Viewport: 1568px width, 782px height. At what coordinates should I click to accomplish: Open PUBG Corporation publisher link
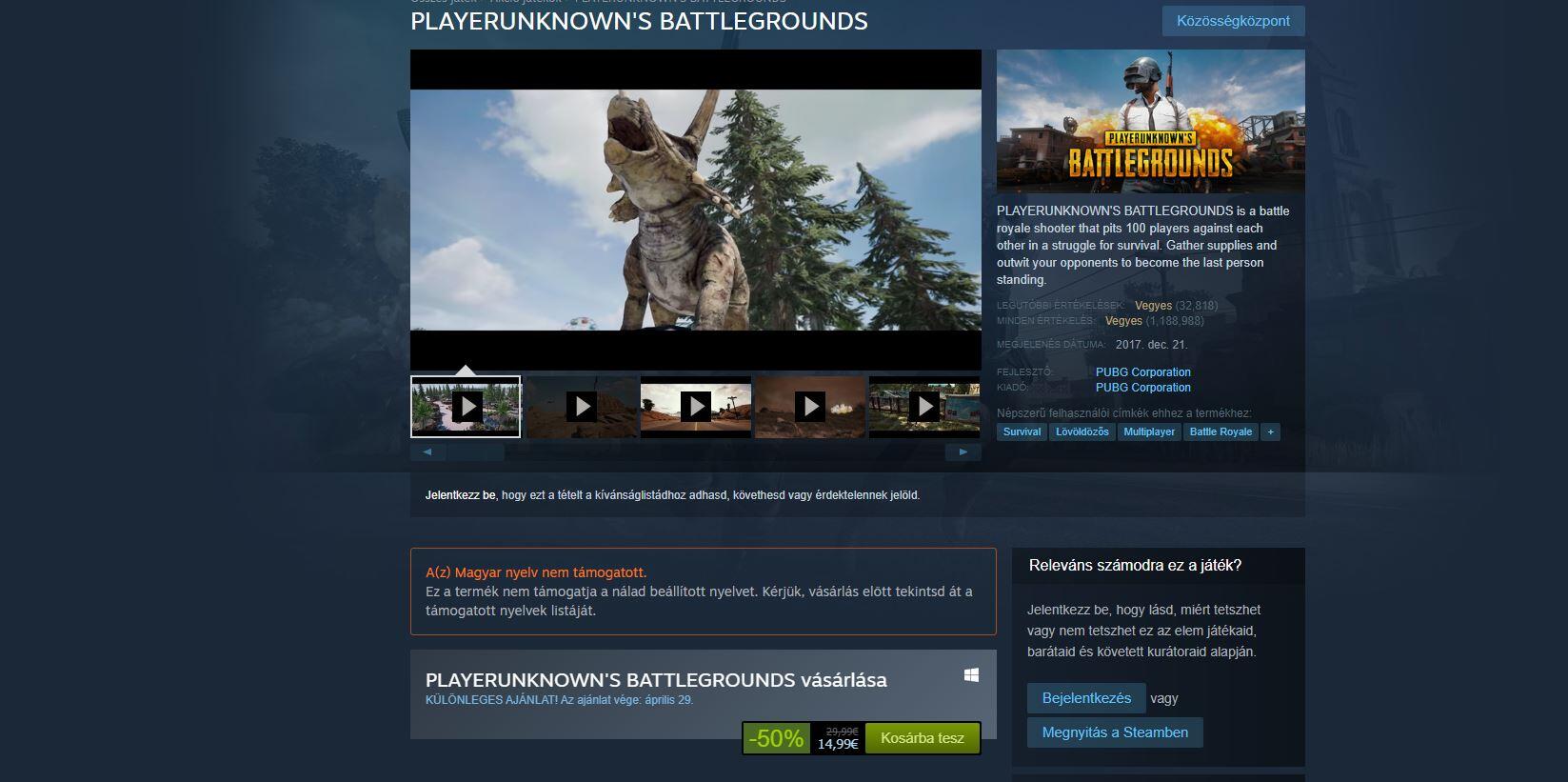click(x=1142, y=388)
